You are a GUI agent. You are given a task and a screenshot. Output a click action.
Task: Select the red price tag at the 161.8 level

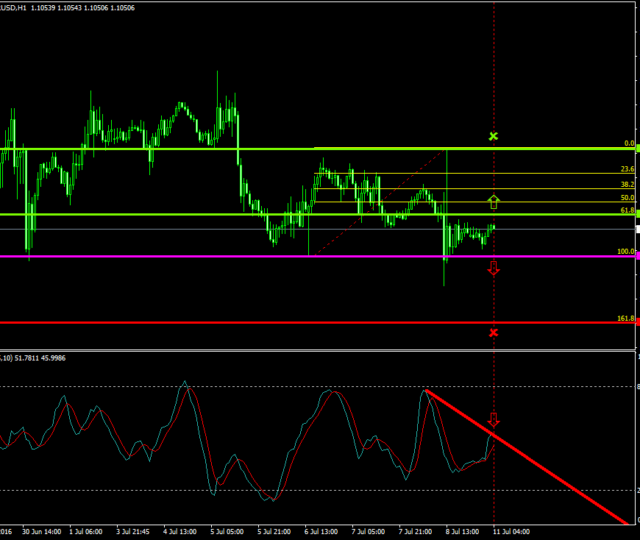click(x=637, y=323)
